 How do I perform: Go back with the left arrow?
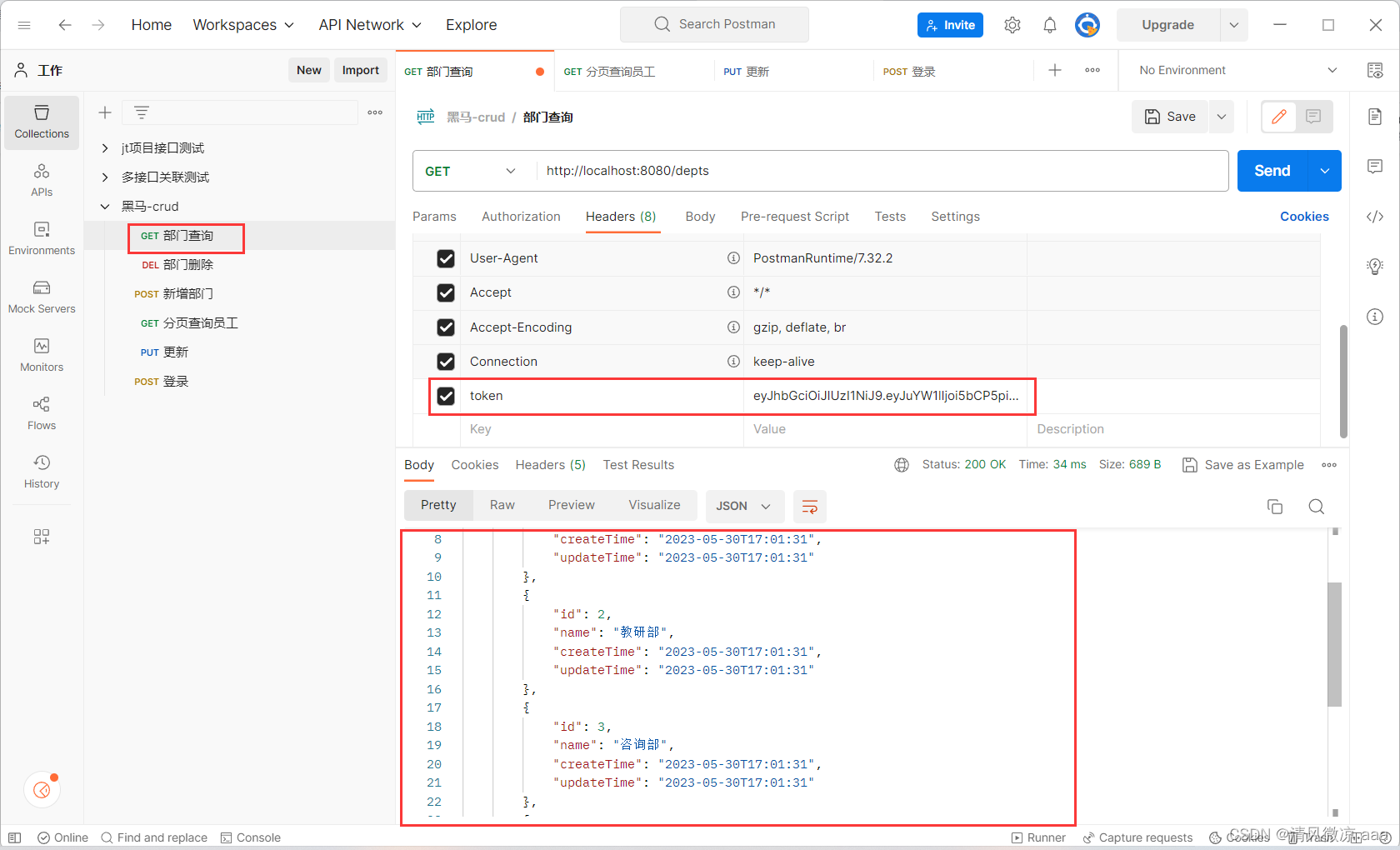[65, 25]
